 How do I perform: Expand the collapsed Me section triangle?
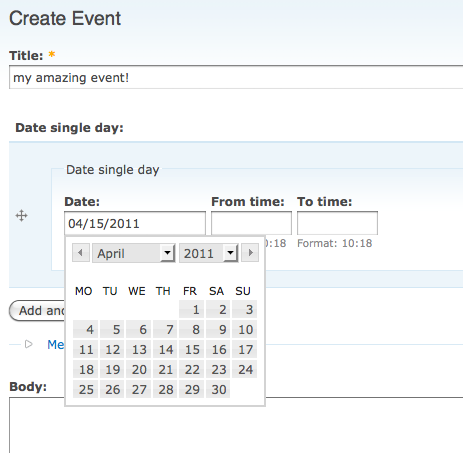(29, 344)
